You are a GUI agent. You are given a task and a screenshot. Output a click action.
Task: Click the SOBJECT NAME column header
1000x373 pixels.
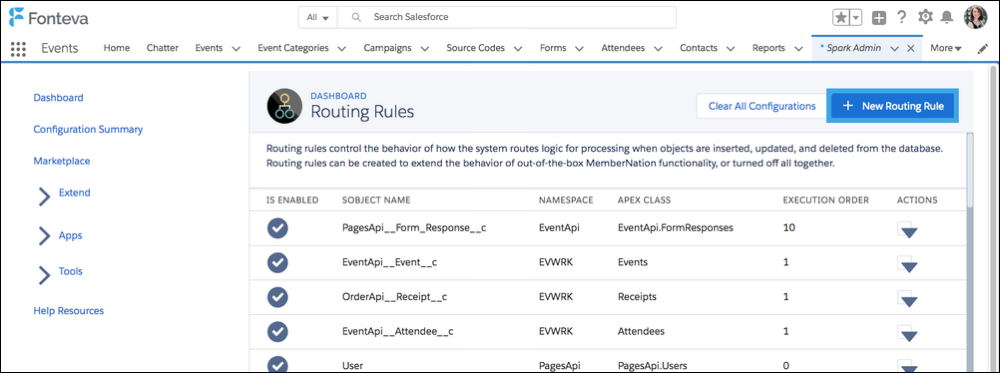[376, 200]
